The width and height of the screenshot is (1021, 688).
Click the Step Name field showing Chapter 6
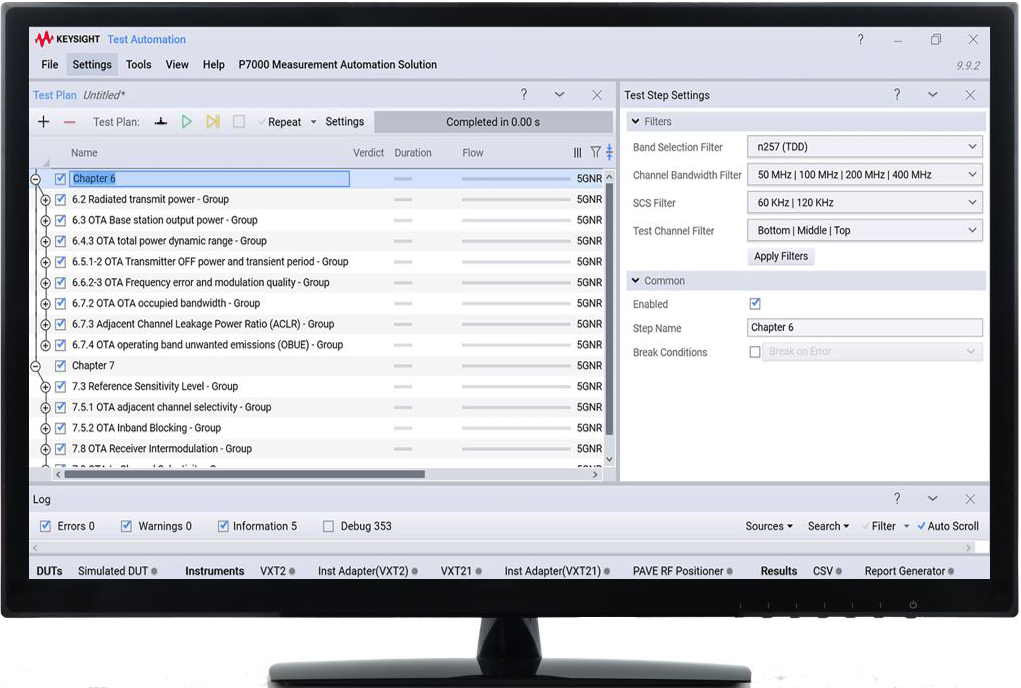pos(864,327)
